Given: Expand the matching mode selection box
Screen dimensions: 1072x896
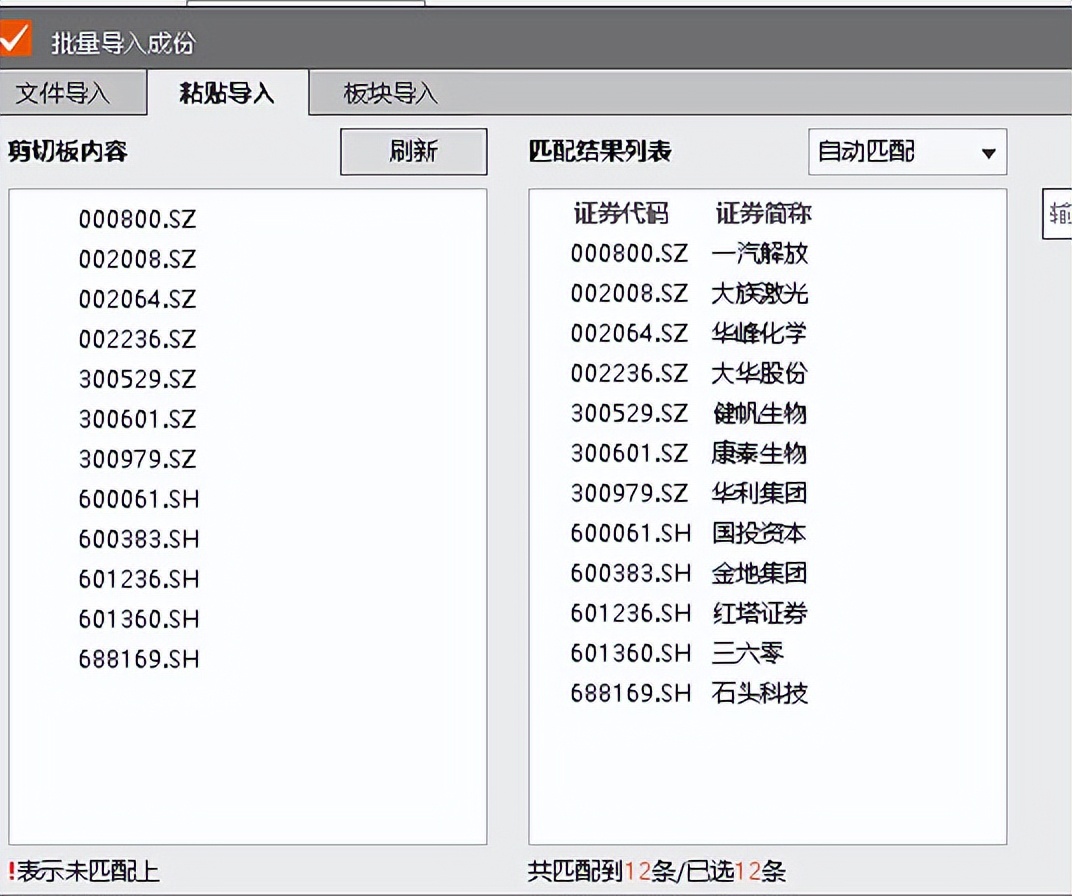Looking at the screenshot, I should pyautogui.click(x=905, y=152).
